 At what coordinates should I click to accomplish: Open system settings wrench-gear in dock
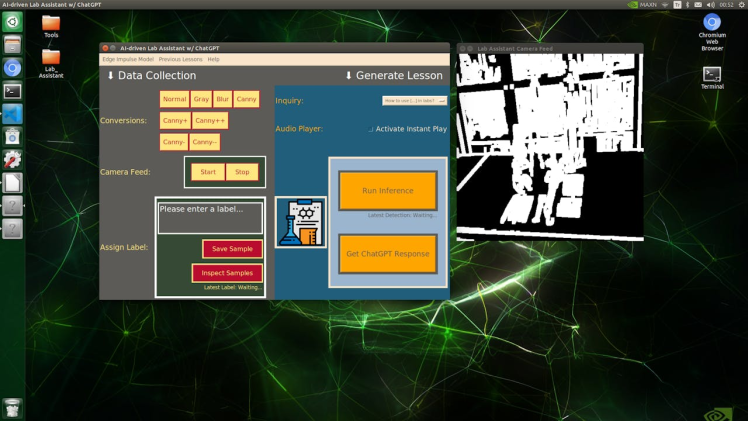pyautogui.click(x=12, y=160)
